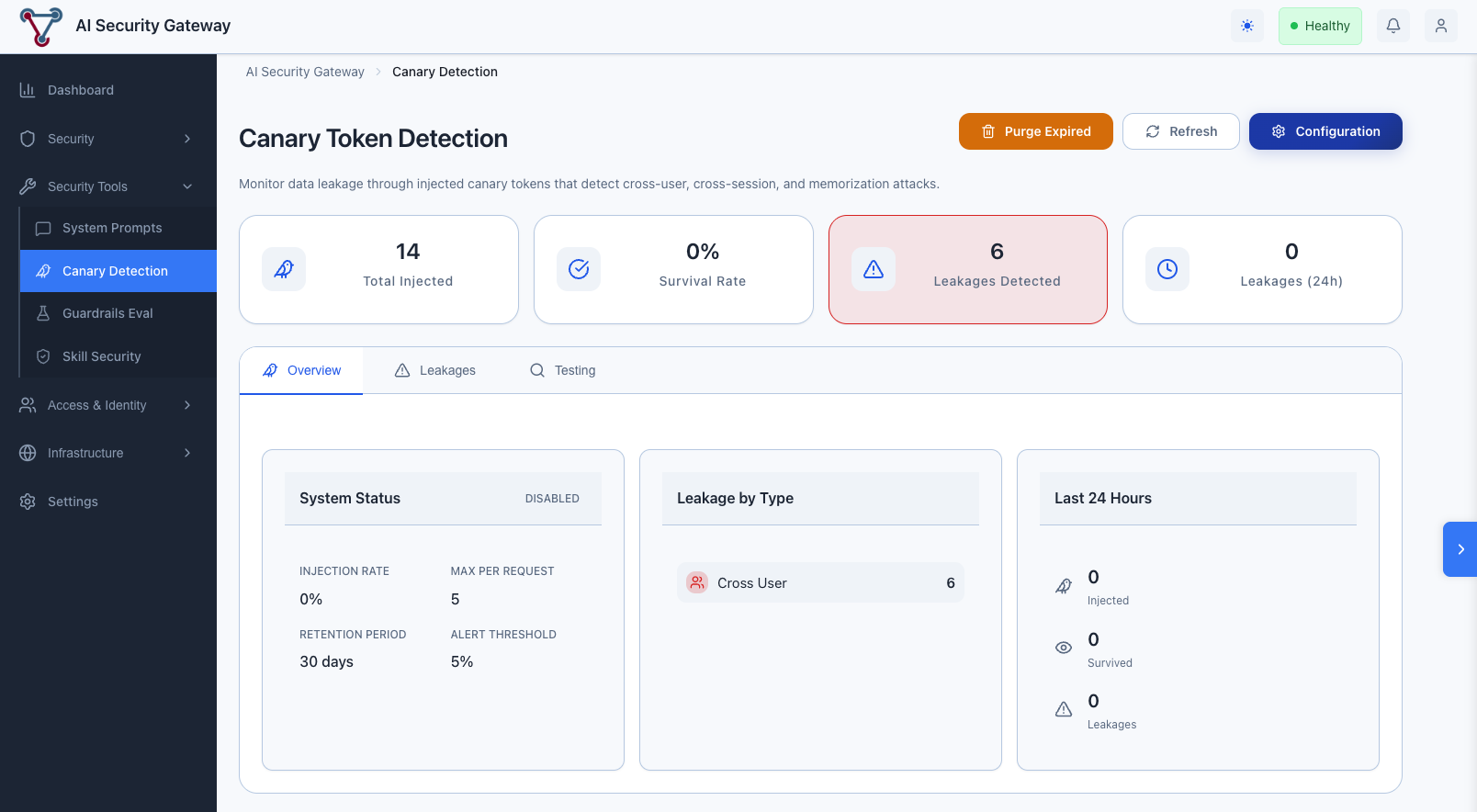
Task: Click the circular arrows icon on Refresh
Action: pyautogui.click(x=1153, y=131)
